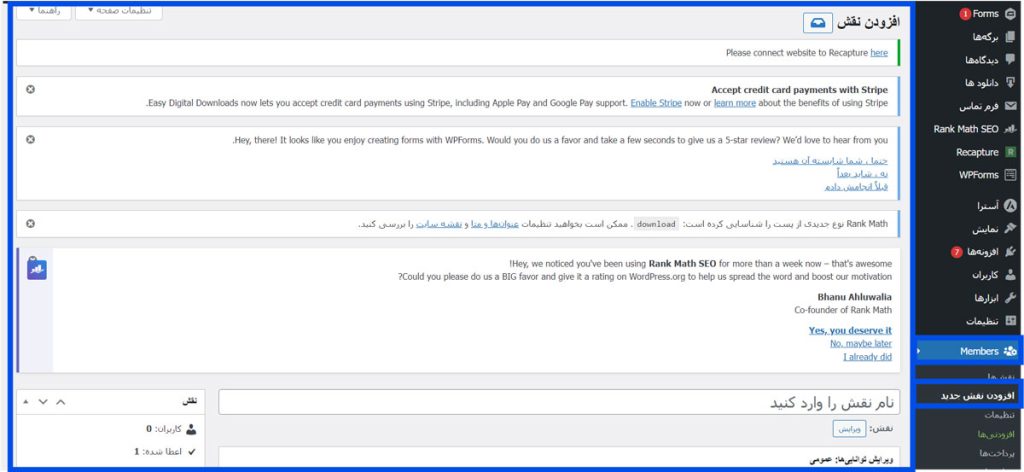Open the نقشه سایت link
The width and height of the screenshot is (1024, 472).
pos(439,224)
